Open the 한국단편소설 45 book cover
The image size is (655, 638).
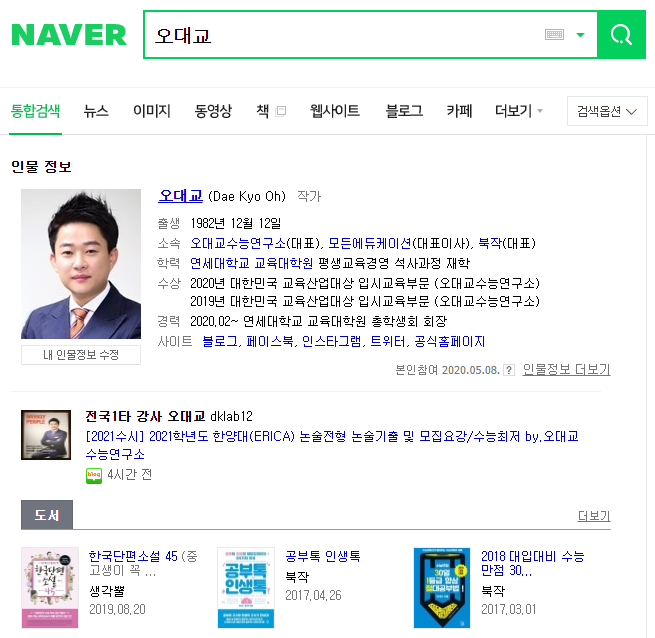pyautogui.click(x=50, y=588)
